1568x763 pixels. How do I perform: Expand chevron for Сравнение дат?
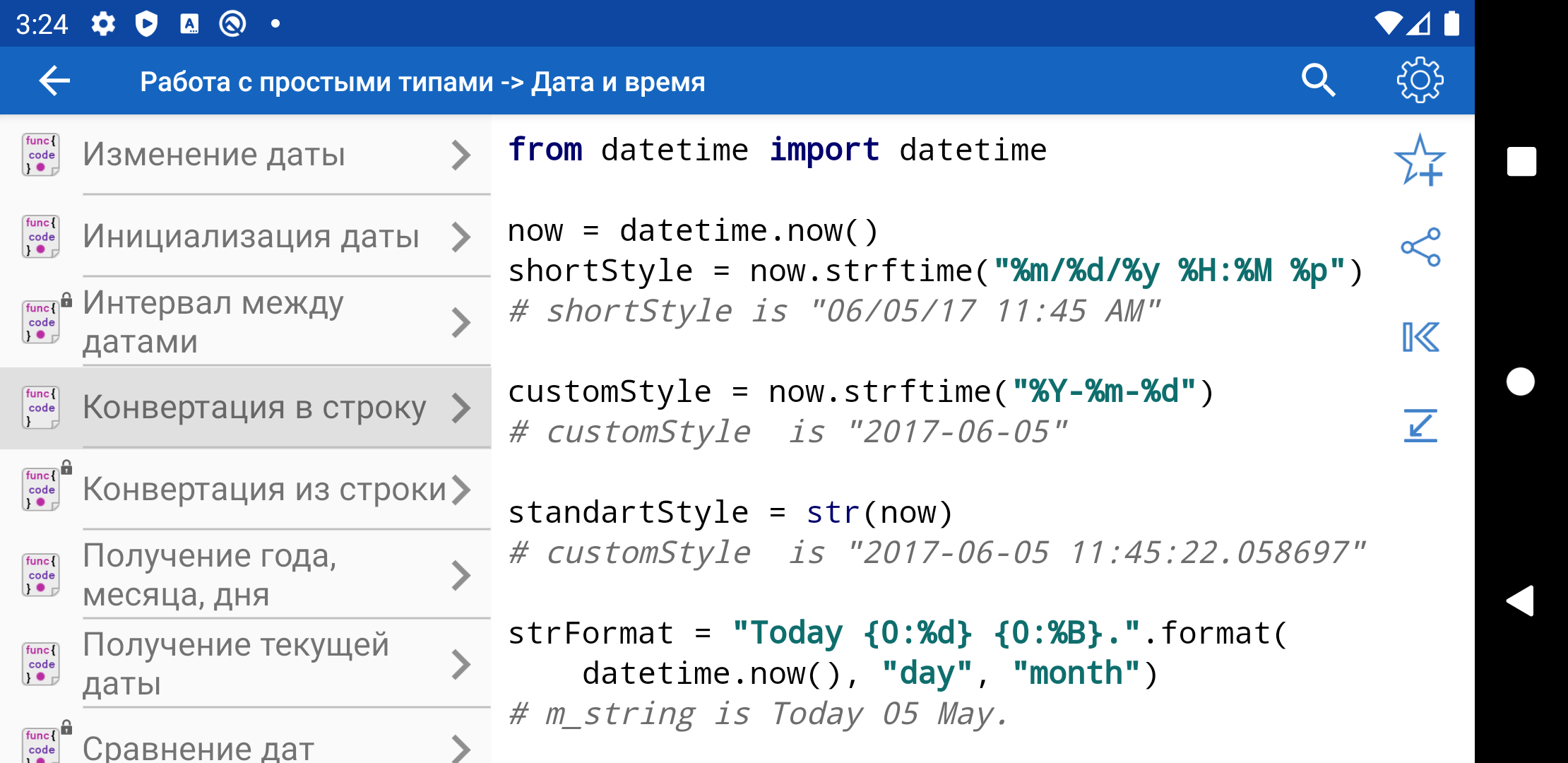click(461, 747)
